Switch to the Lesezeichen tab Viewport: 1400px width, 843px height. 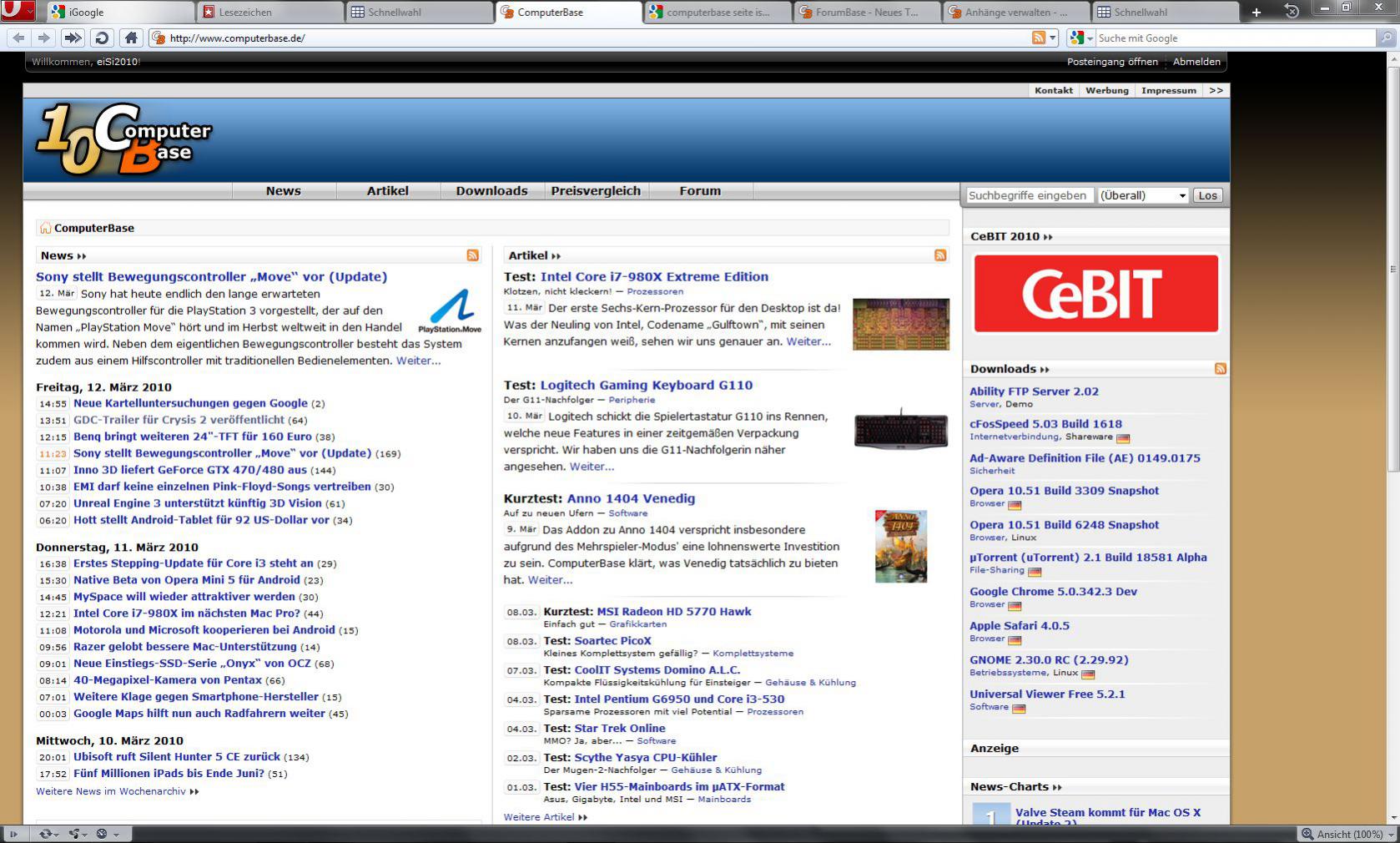[x=271, y=12]
